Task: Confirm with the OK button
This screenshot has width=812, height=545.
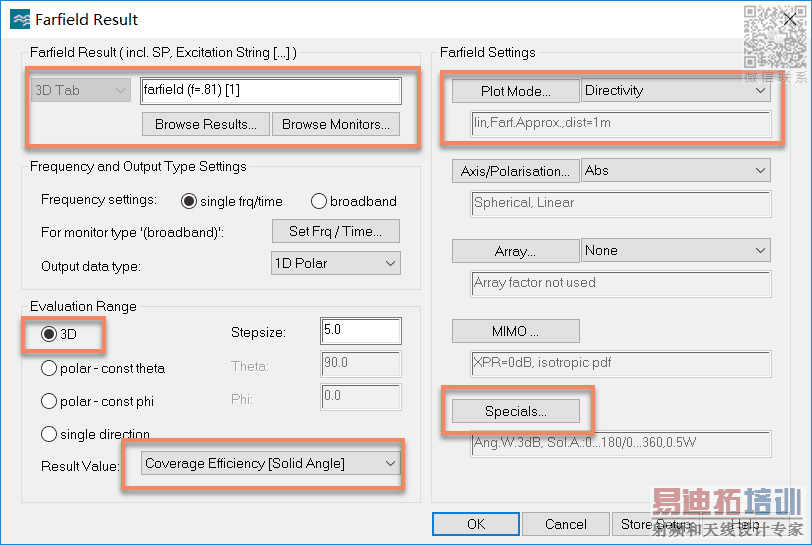Action: (476, 524)
